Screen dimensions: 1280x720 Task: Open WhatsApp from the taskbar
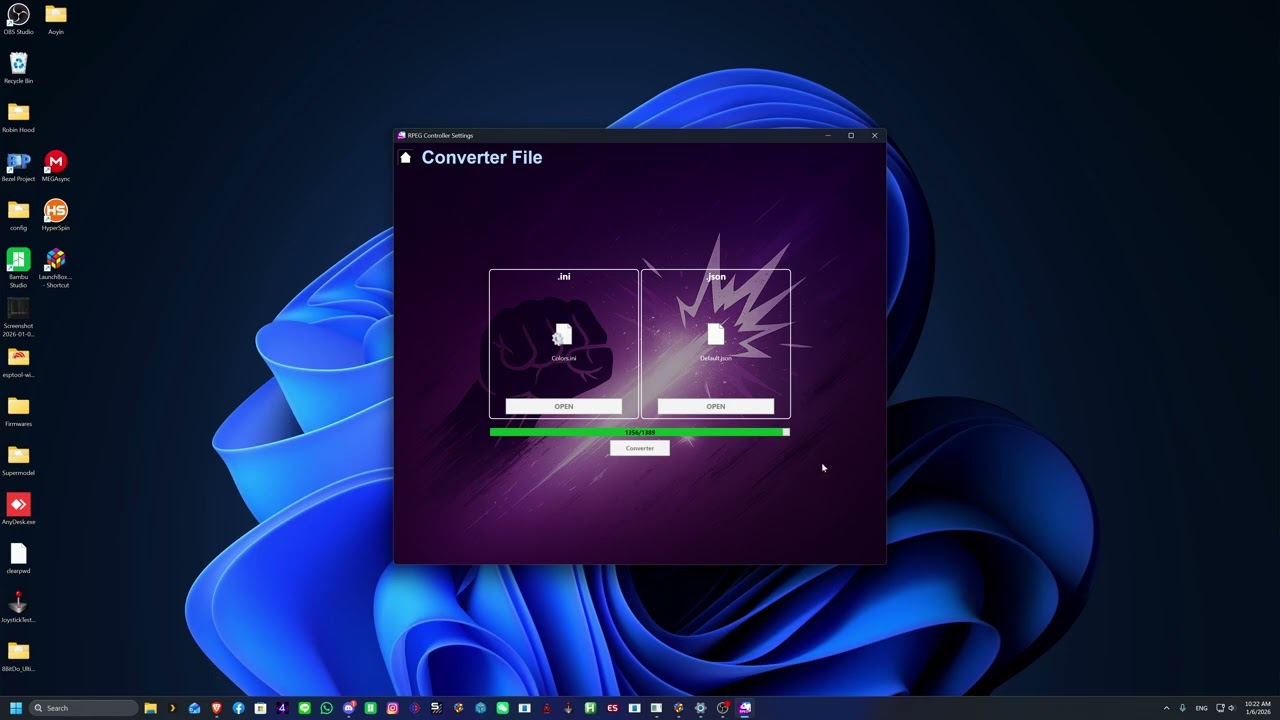pos(326,708)
